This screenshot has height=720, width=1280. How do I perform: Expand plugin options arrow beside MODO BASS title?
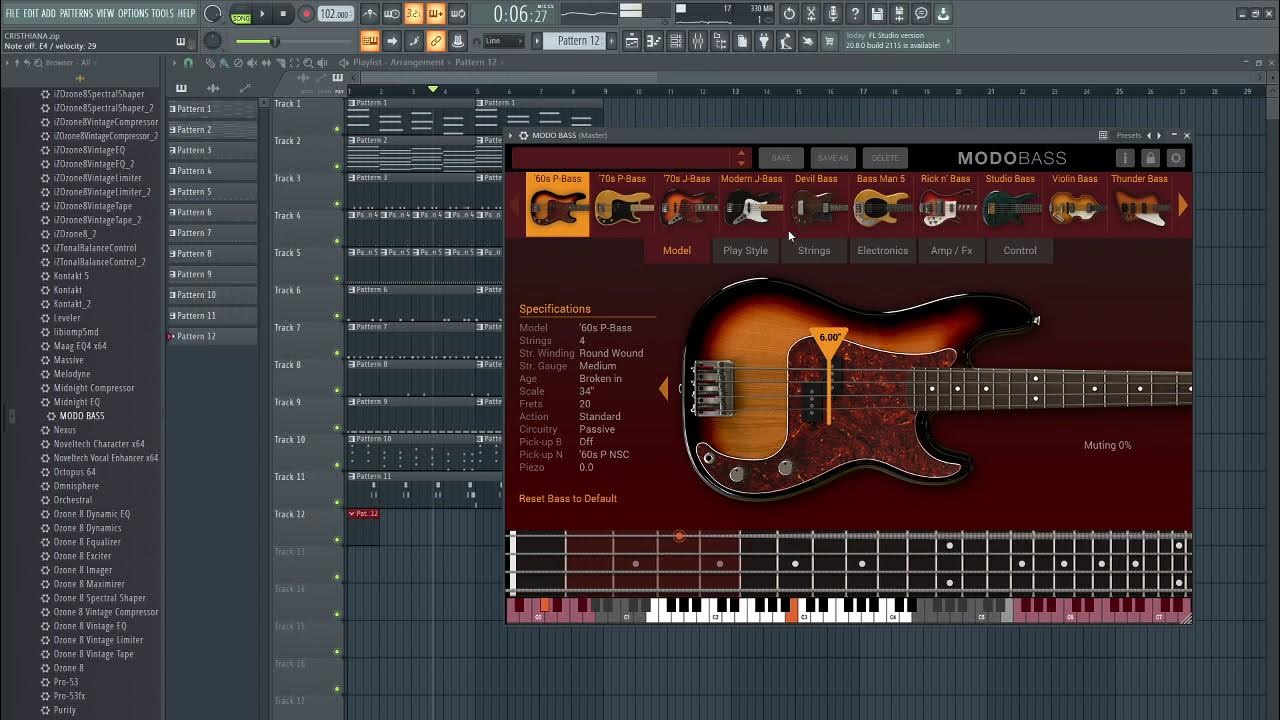(511, 135)
